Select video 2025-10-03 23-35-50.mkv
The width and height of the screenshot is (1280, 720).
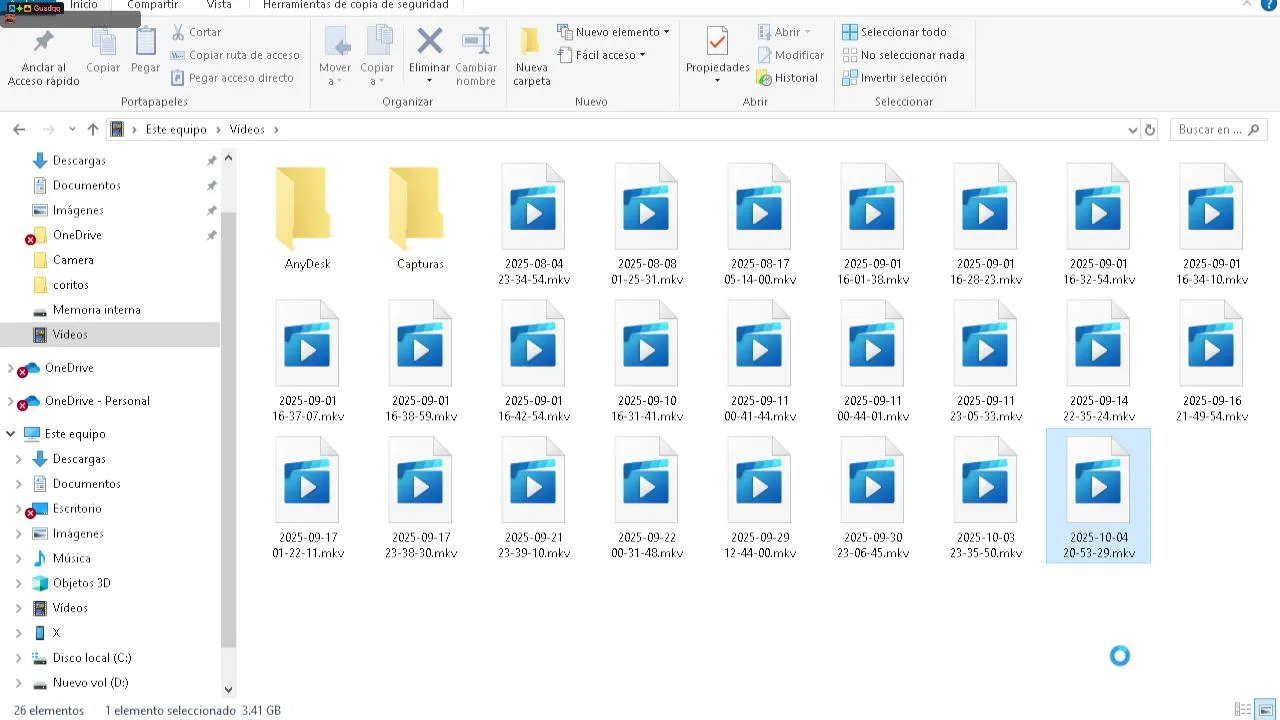[x=986, y=498]
